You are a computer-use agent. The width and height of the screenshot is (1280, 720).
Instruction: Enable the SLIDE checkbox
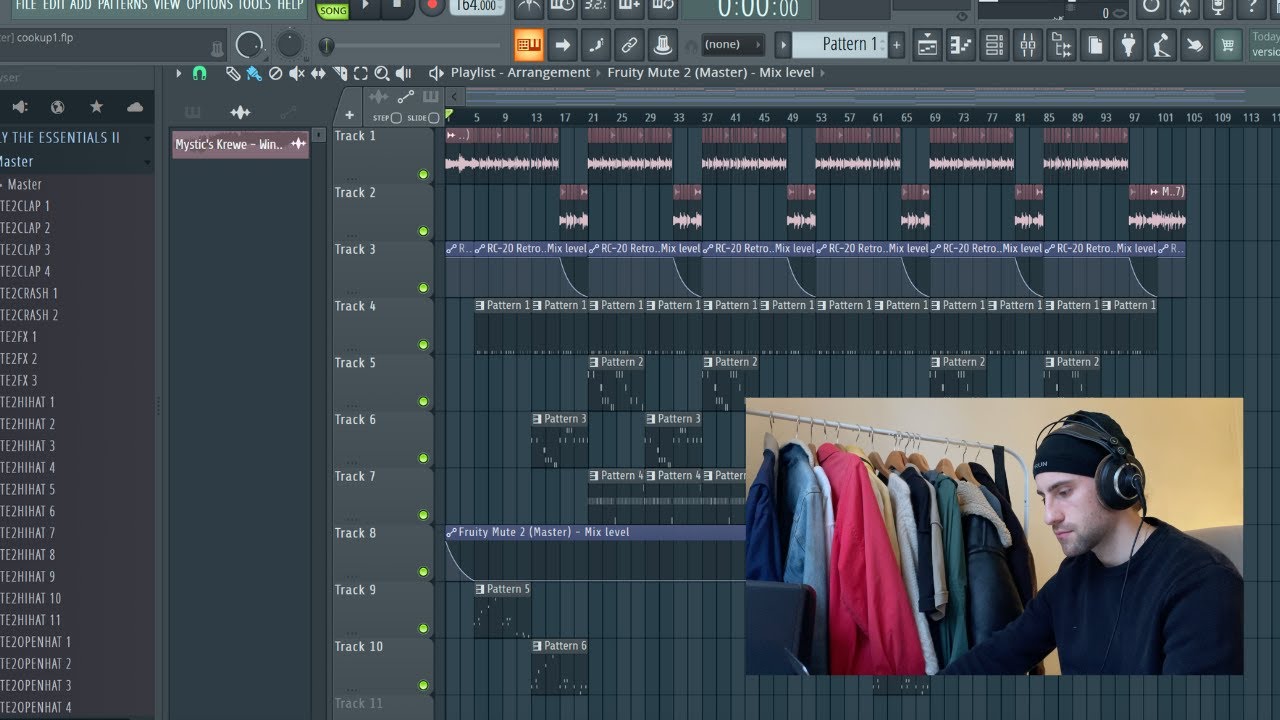coord(434,118)
